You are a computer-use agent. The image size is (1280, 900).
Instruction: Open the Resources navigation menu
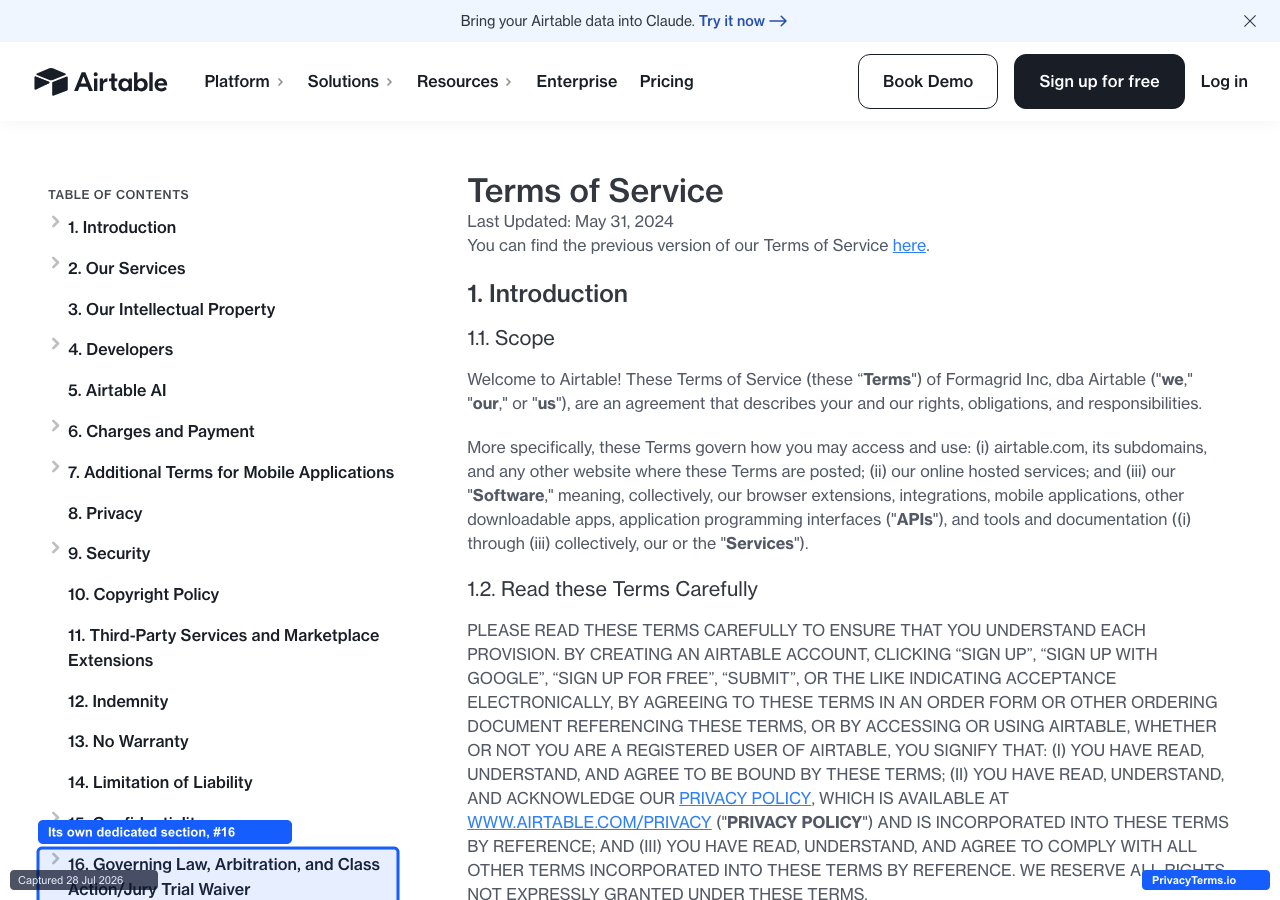[464, 81]
